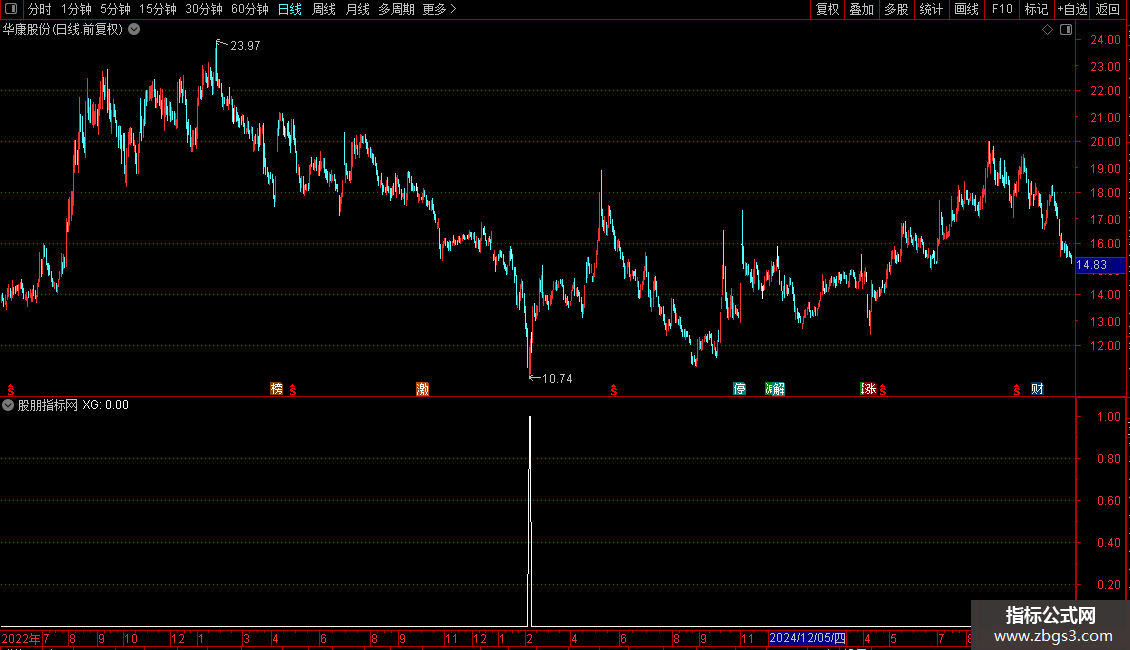Switch to 周线 weekly chart
1130x650 pixels.
point(324,9)
